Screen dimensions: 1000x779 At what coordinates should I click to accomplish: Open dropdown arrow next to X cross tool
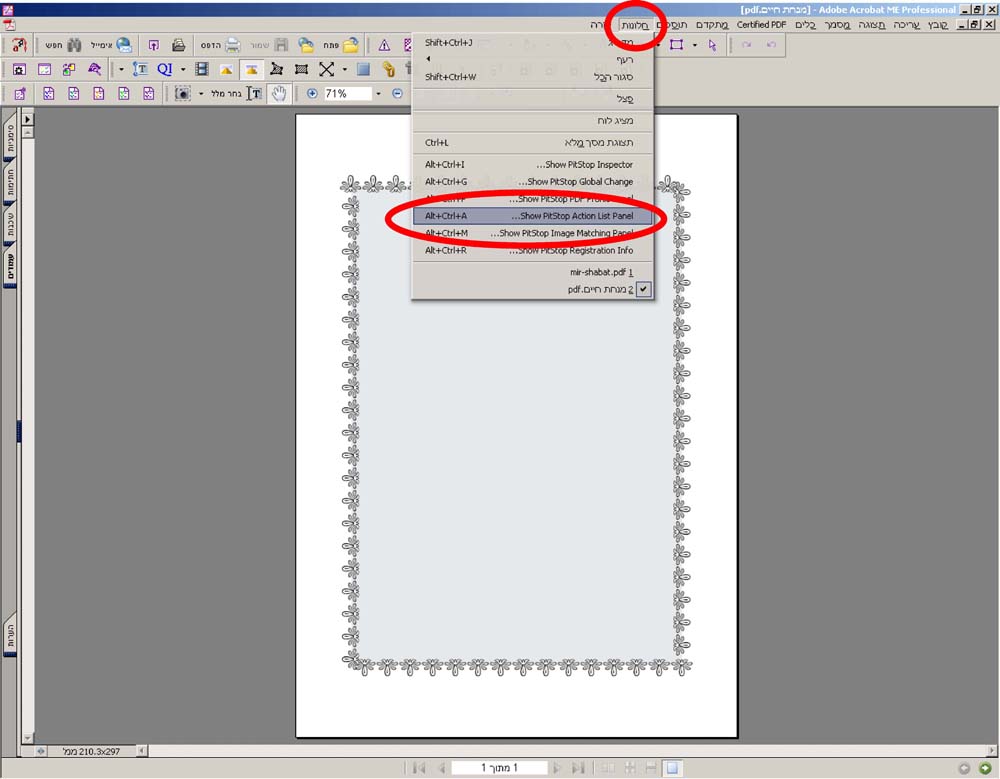345,69
